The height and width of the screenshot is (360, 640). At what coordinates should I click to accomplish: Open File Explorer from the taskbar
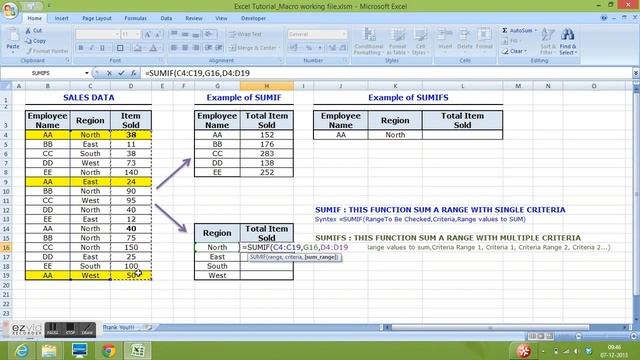tap(49, 351)
